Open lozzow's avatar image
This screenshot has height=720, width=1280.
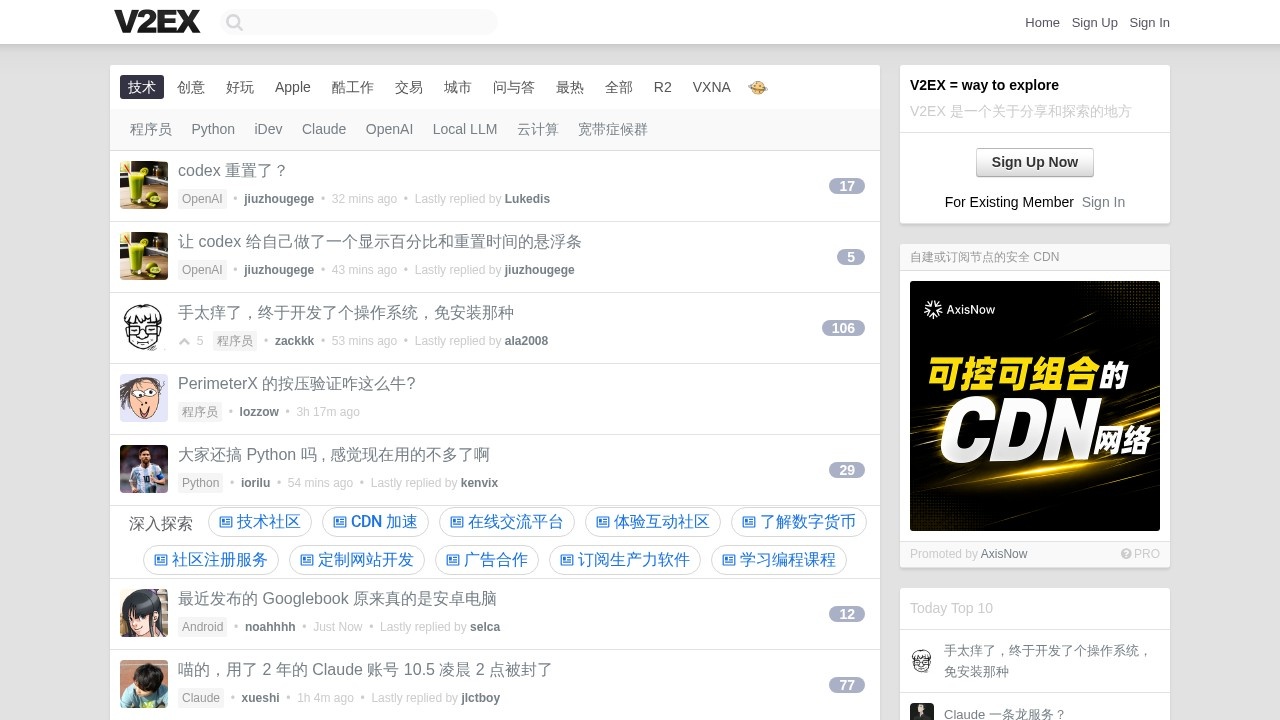click(x=144, y=398)
